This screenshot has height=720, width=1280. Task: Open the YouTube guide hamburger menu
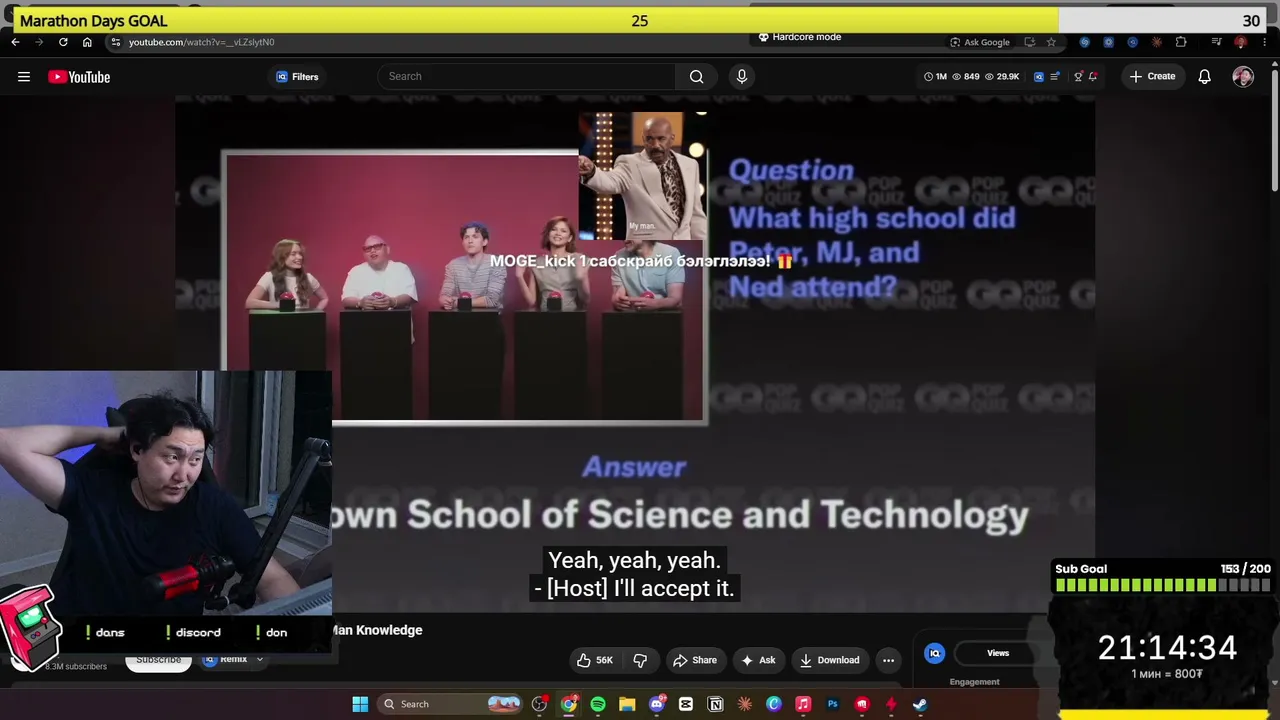point(24,77)
